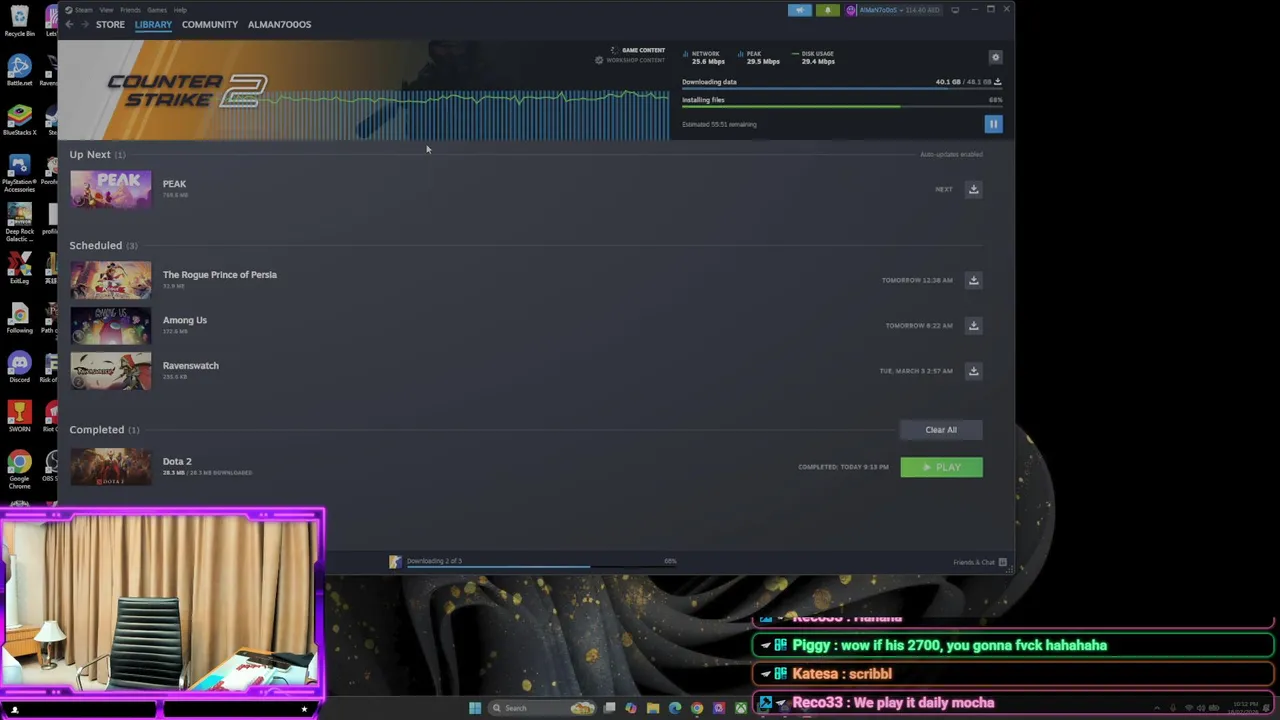
Task: Open Steam announcements megaphone icon
Action: click(x=799, y=10)
